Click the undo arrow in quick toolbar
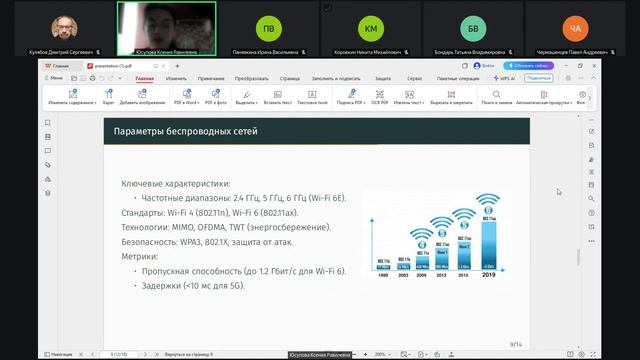The height and width of the screenshot is (360, 640). [x=102, y=78]
